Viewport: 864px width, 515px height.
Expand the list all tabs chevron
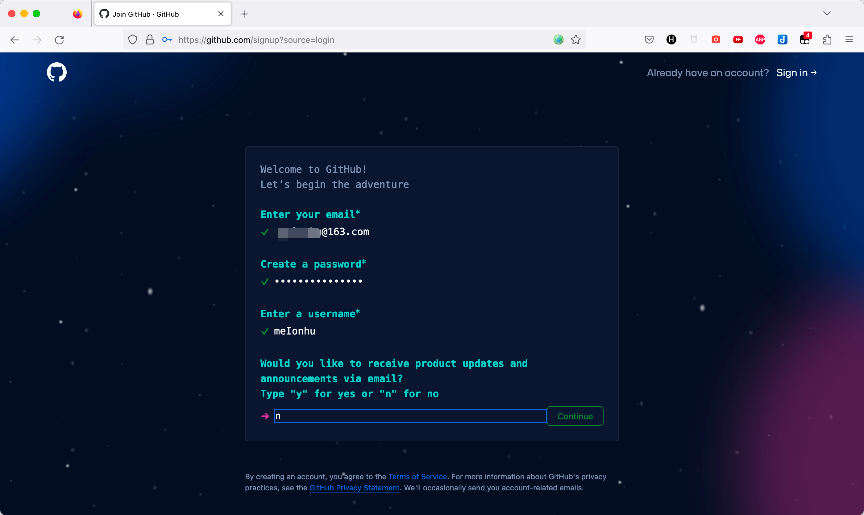pyautogui.click(x=827, y=13)
